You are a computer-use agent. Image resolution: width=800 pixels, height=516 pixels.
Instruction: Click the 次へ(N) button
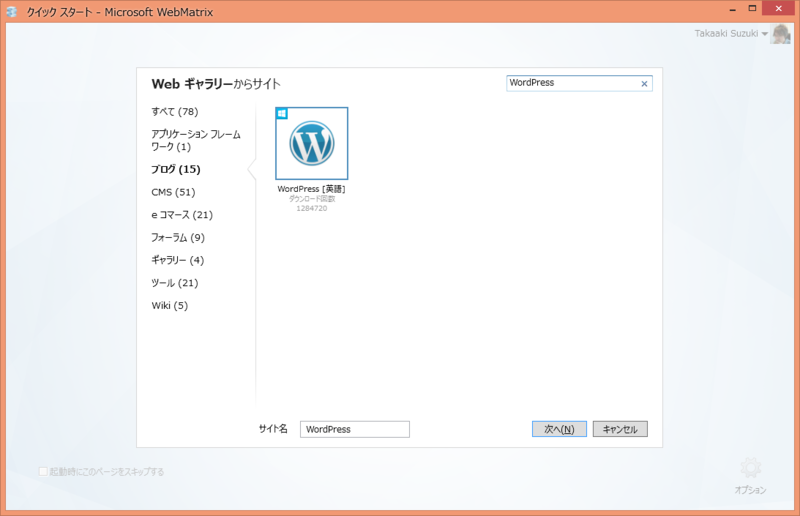pyautogui.click(x=559, y=429)
